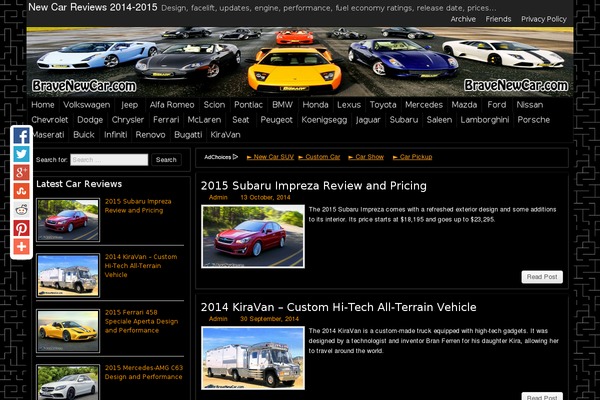The image size is (600, 400).
Task: Open the Friends link
Action: [x=498, y=19]
